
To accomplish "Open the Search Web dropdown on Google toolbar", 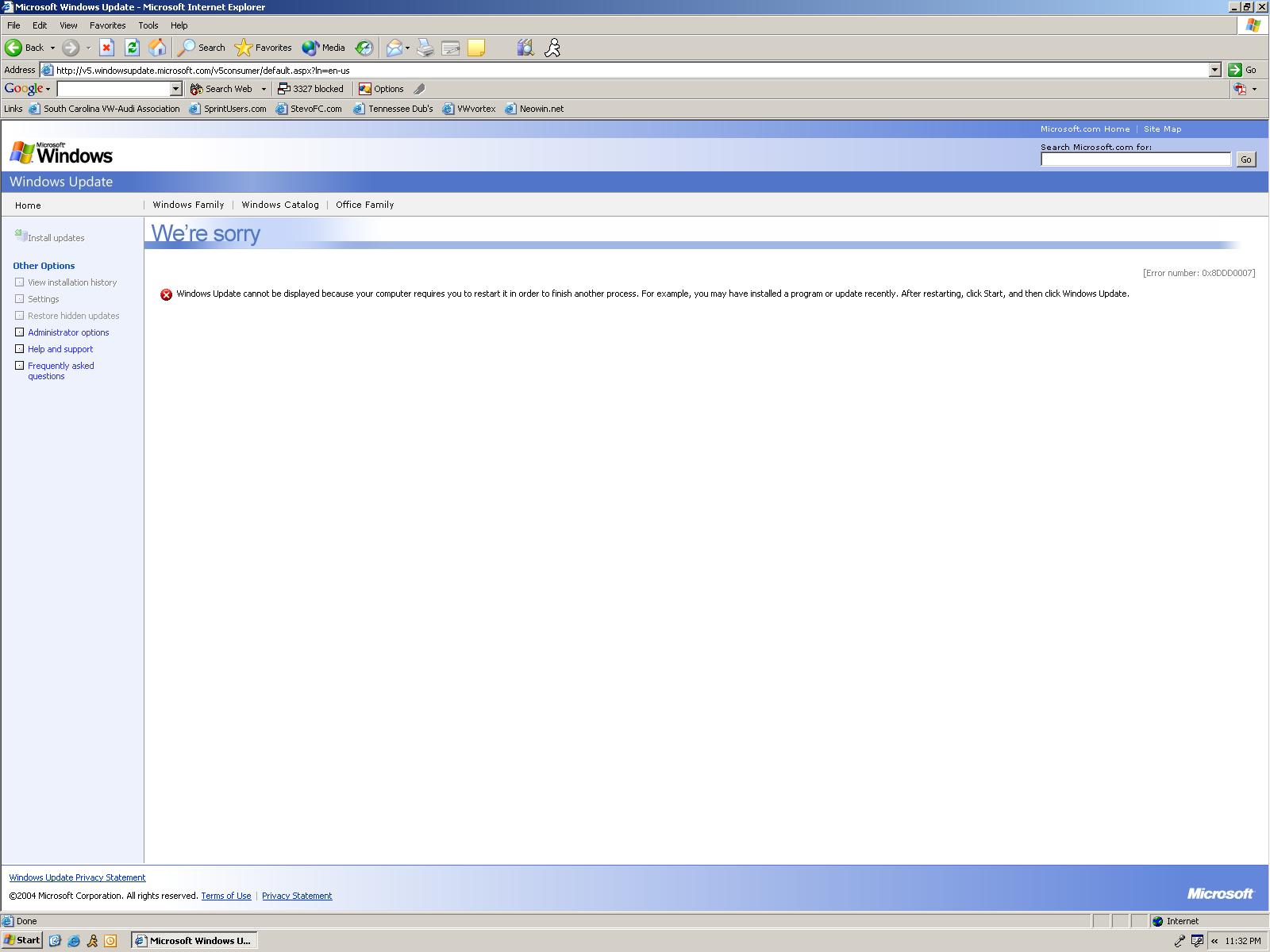I will pos(262,89).
